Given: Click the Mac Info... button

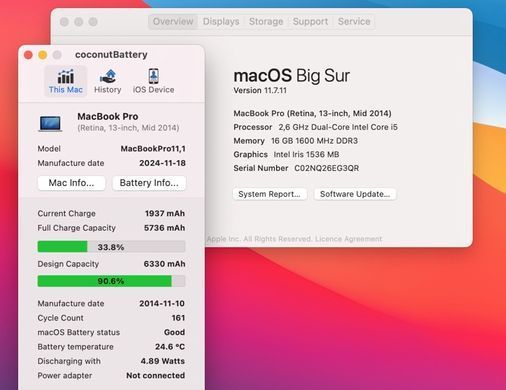Looking at the screenshot, I should tap(71, 183).
